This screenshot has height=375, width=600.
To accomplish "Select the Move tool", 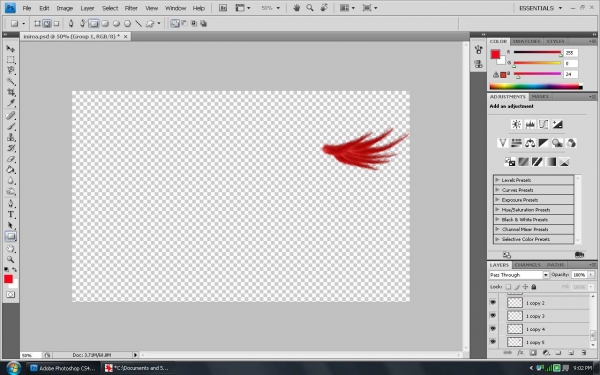I will point(11,49).
